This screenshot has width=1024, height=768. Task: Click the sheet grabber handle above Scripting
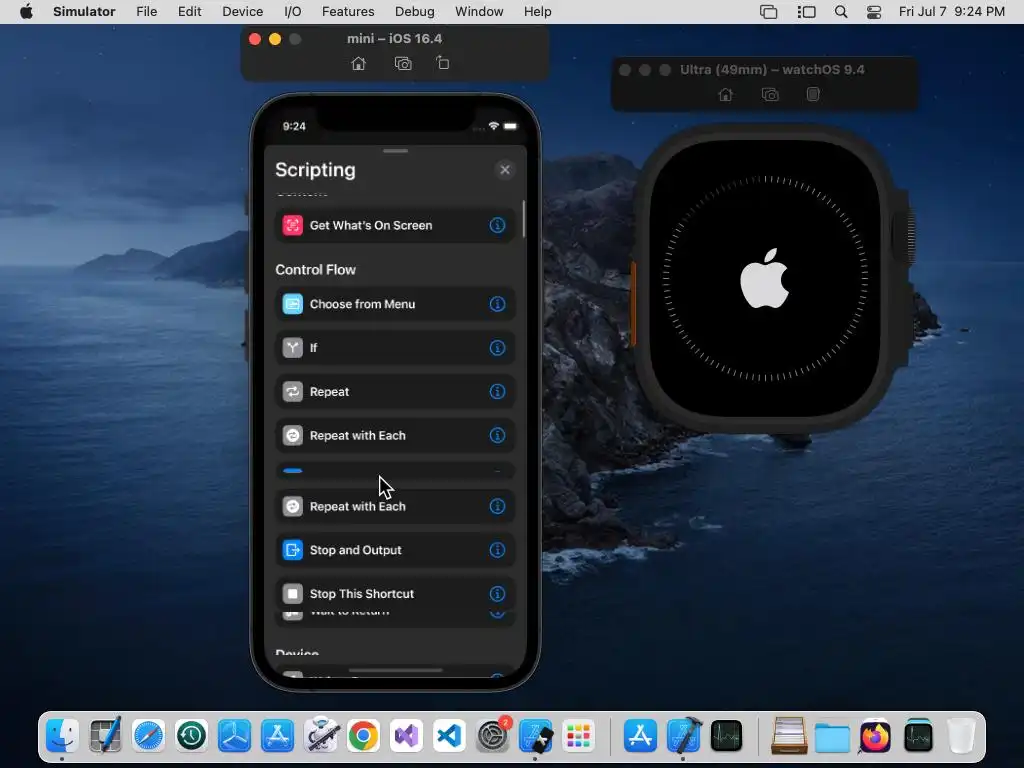tap(396, 151)
